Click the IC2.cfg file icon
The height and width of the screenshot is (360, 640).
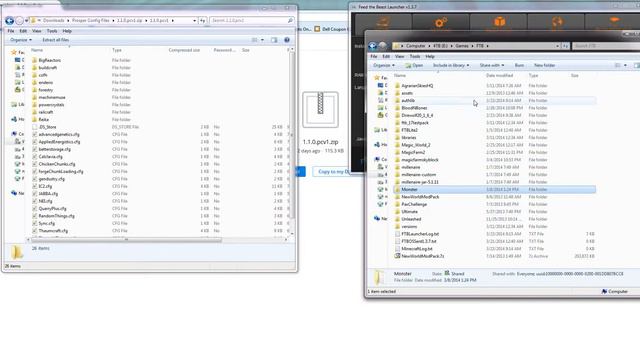(x=34, y=186)
